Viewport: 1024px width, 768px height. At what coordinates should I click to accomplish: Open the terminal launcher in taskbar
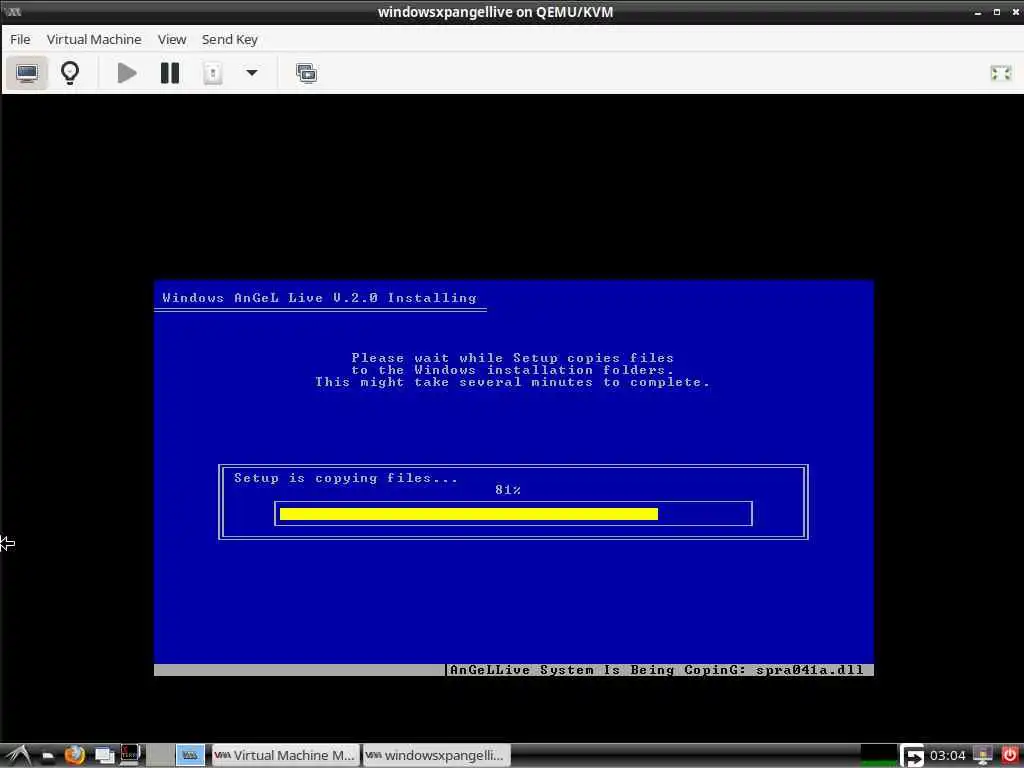(x=130, y=756)
